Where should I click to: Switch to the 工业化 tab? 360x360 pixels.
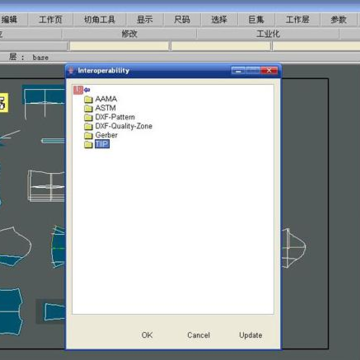tap(268, 34)
